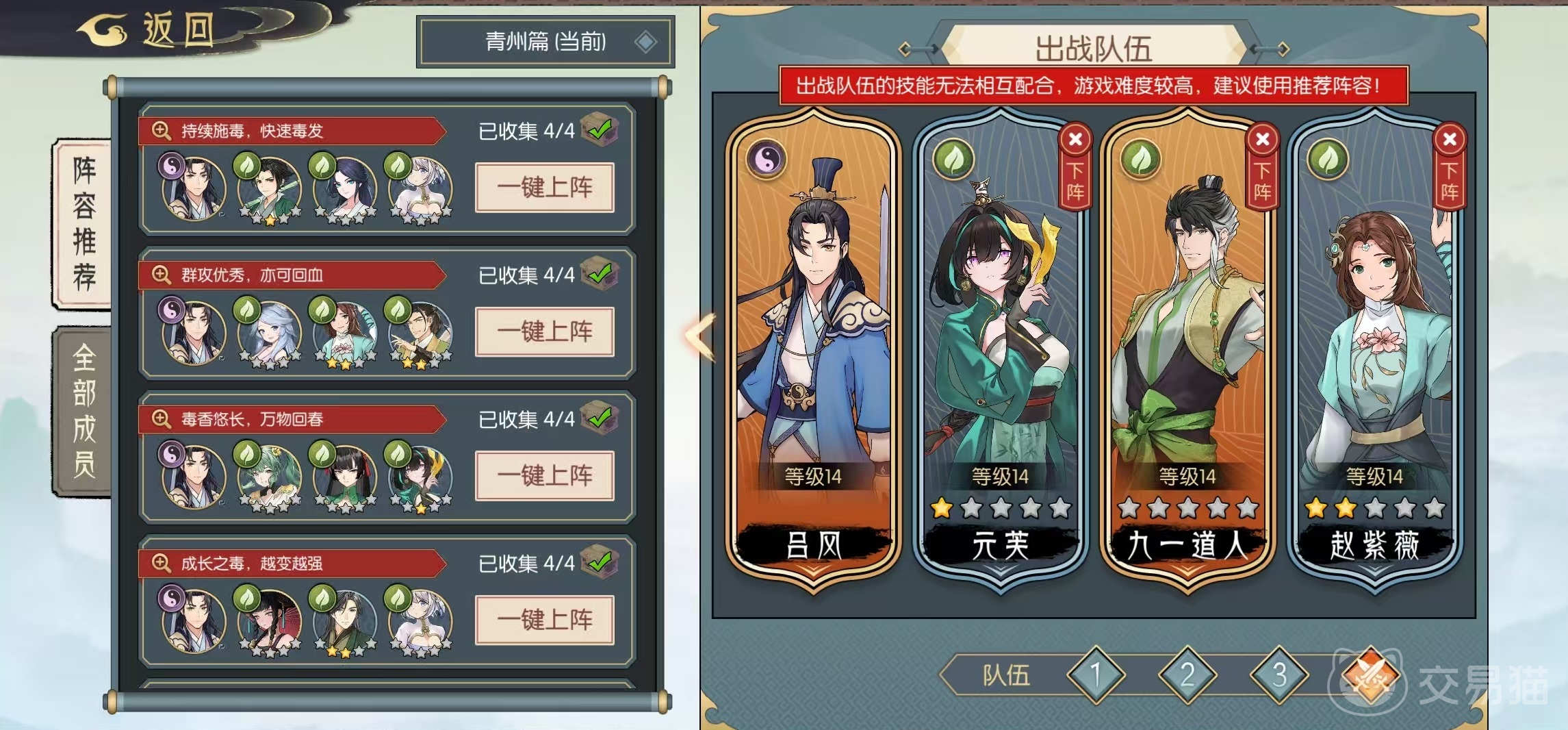1568x730 pixels.
Task: Open the 青州篇 (当前) chapter dropdown
Action: pos(545,42)
